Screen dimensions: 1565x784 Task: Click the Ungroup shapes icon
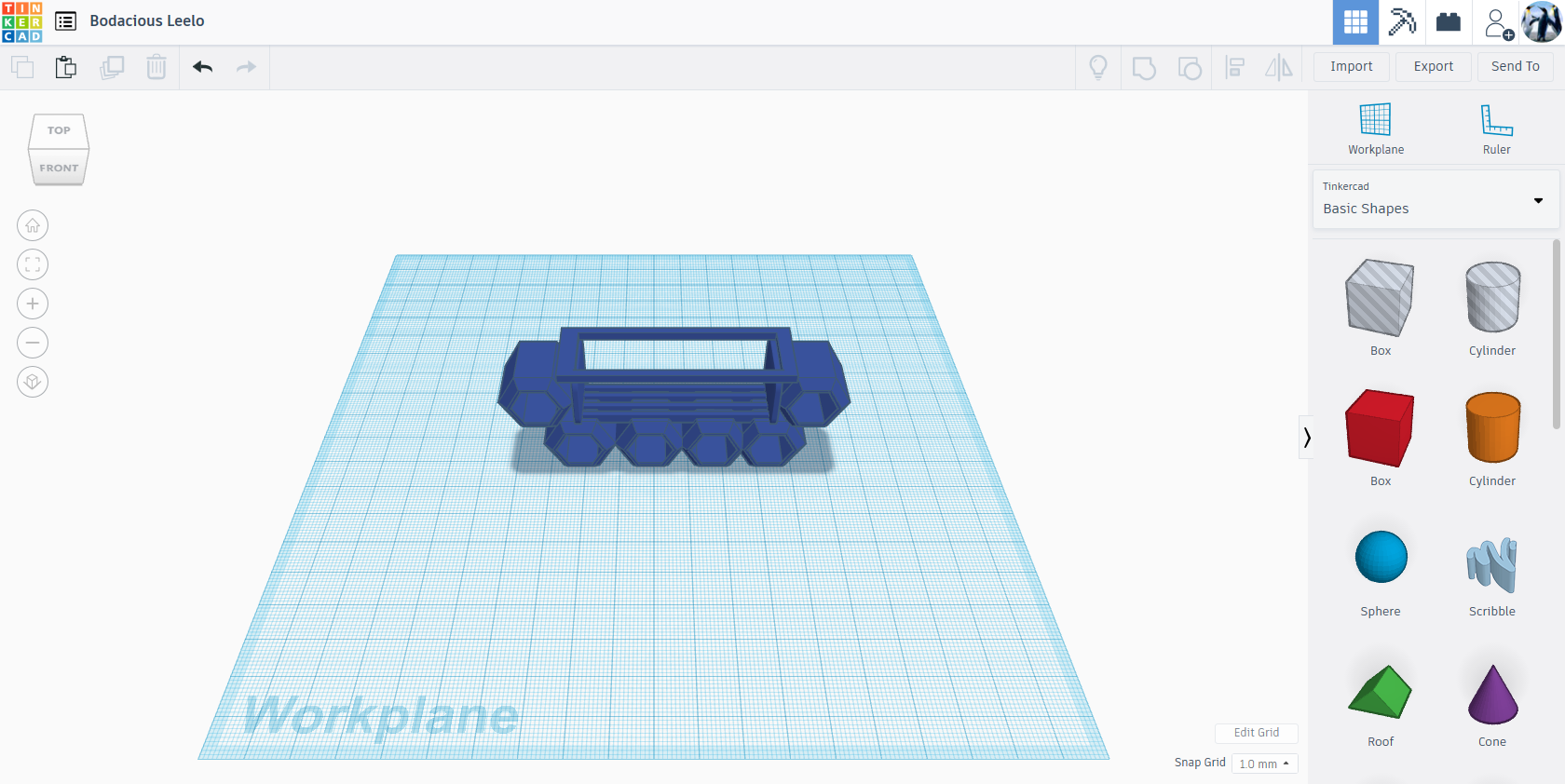(1190, 68)
